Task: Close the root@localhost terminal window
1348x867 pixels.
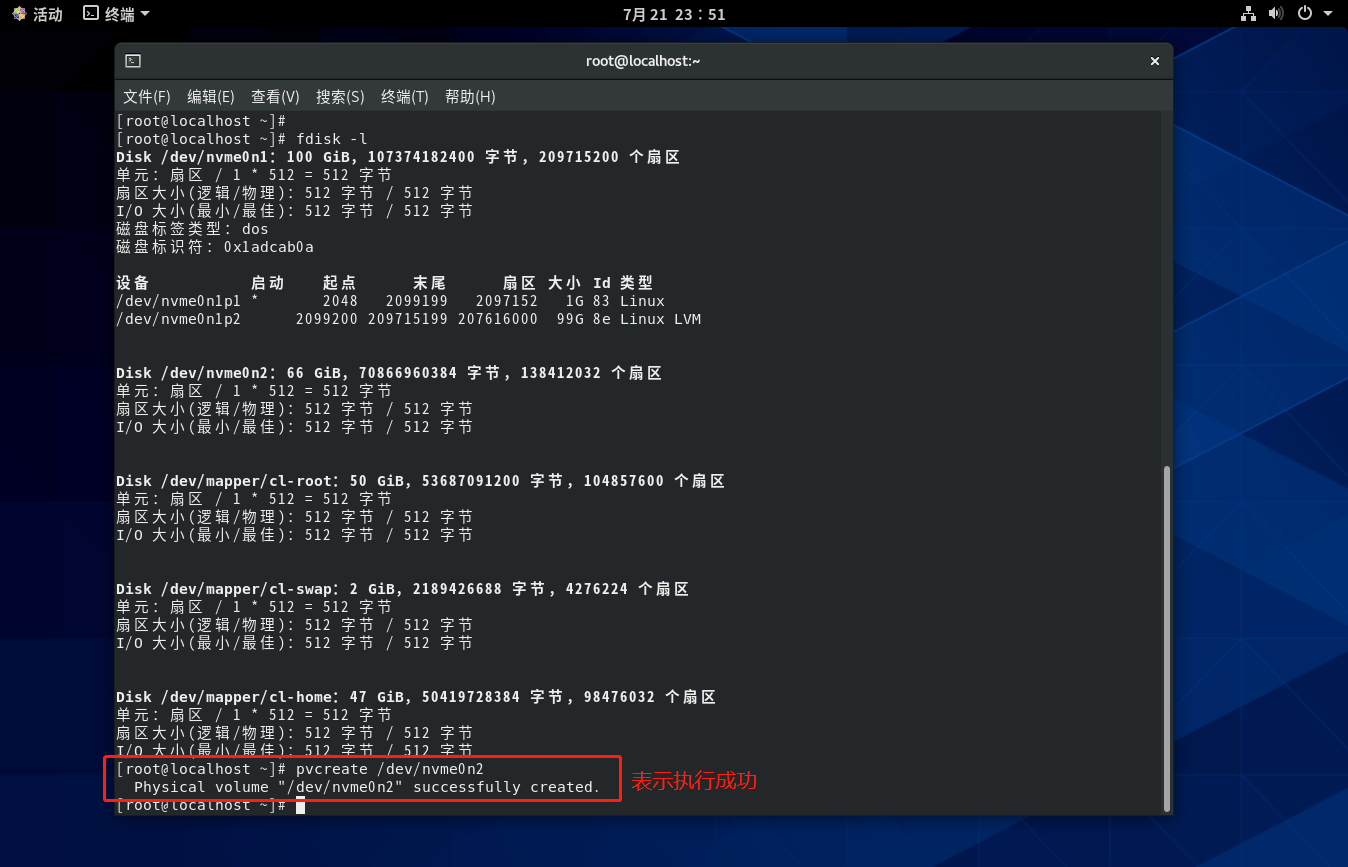Action: click(x=1154, y=61)
